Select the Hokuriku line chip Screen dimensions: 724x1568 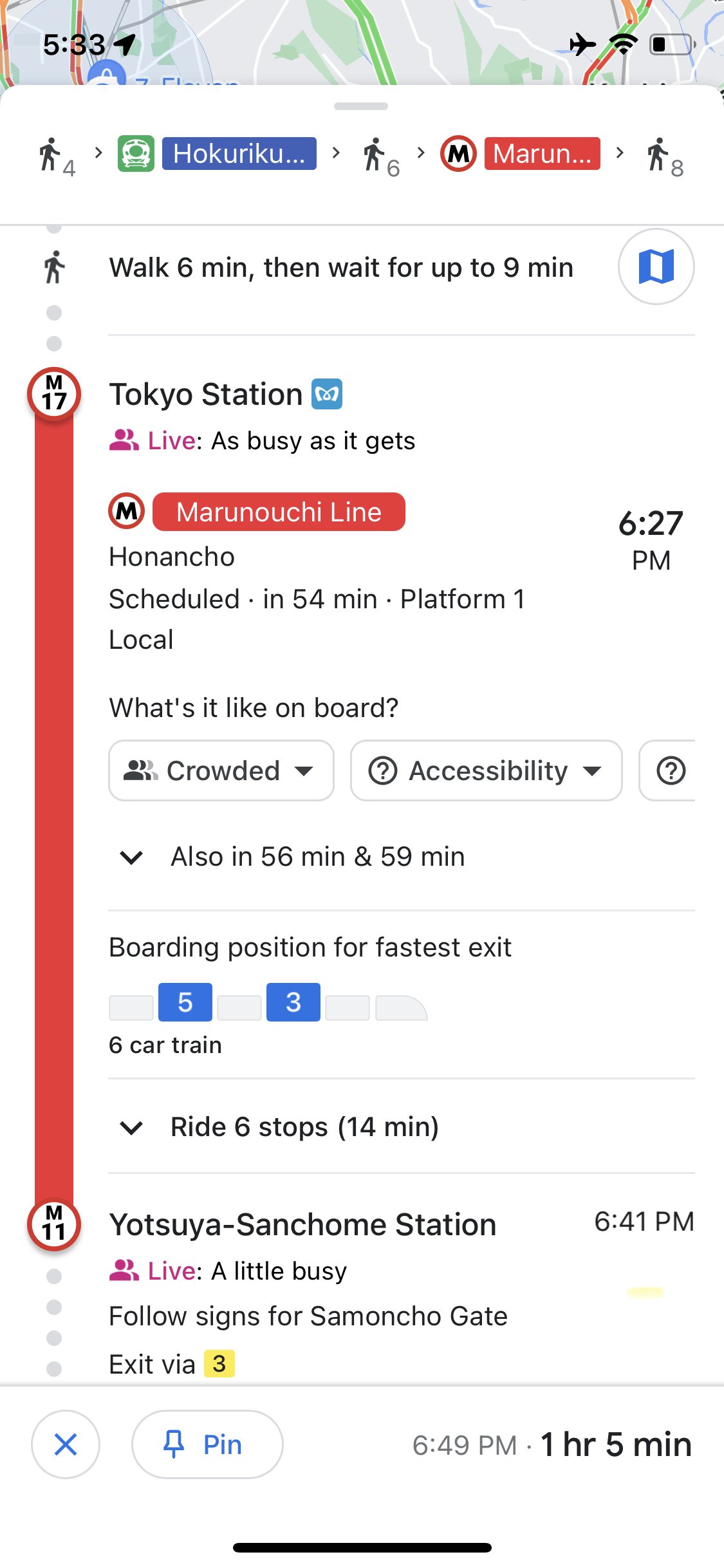[239, 154]
